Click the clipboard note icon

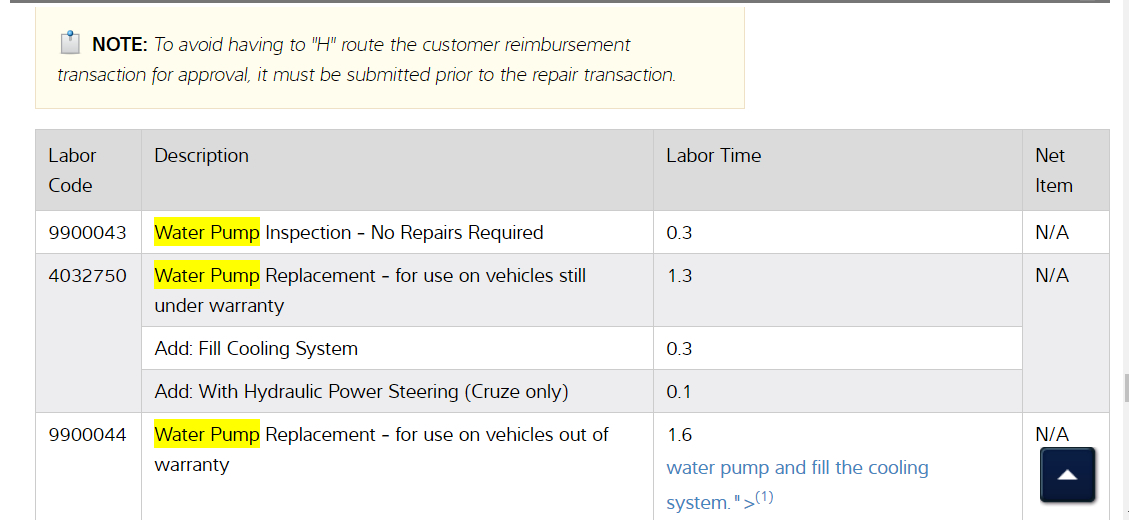tap(69, 43)
